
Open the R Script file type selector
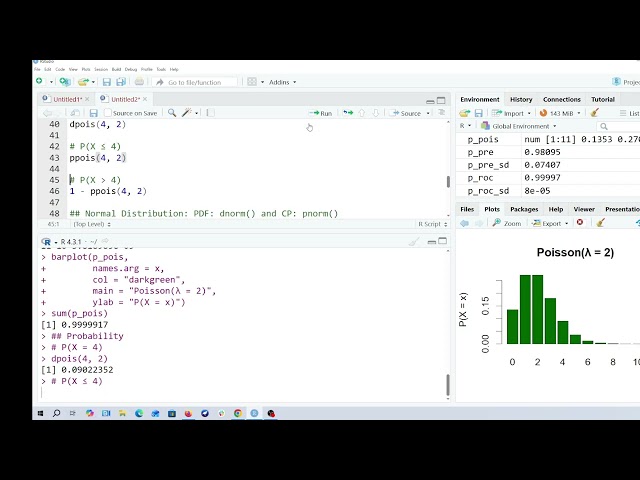pyautogui.click(x=433, y=224)
